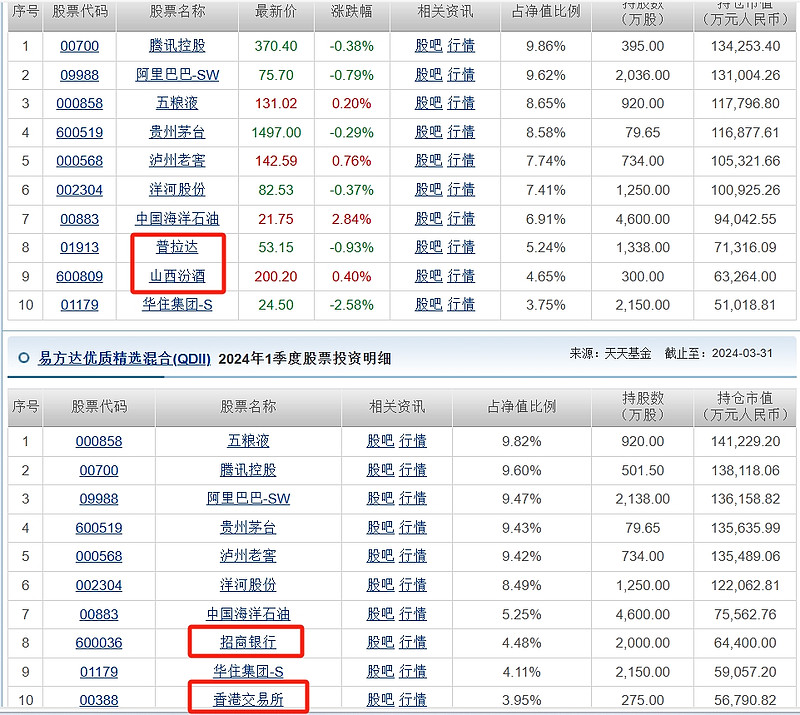This screenshot has width=800, height=715.
Task: View 行情 in the 香港交易所 row
Action: point(413,700)
